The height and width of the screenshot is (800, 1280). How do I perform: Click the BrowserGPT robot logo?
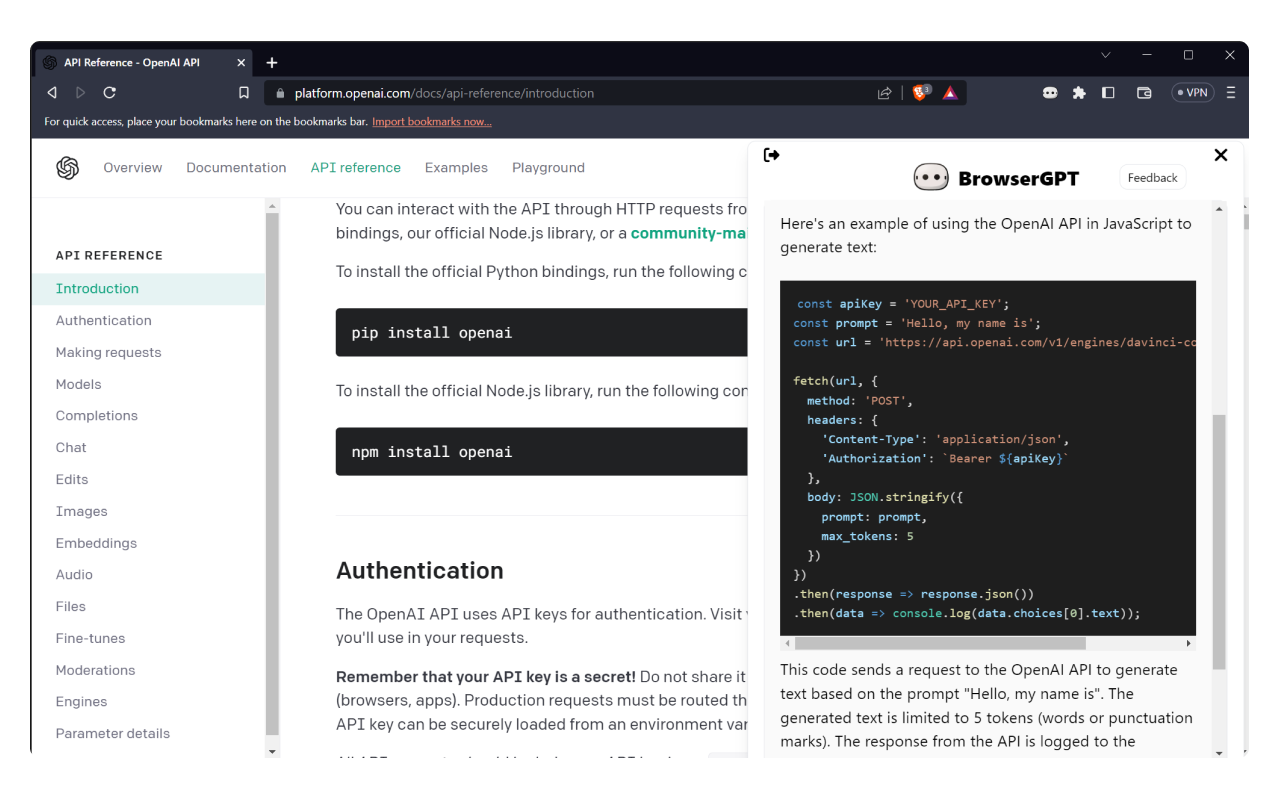point(931,178)
